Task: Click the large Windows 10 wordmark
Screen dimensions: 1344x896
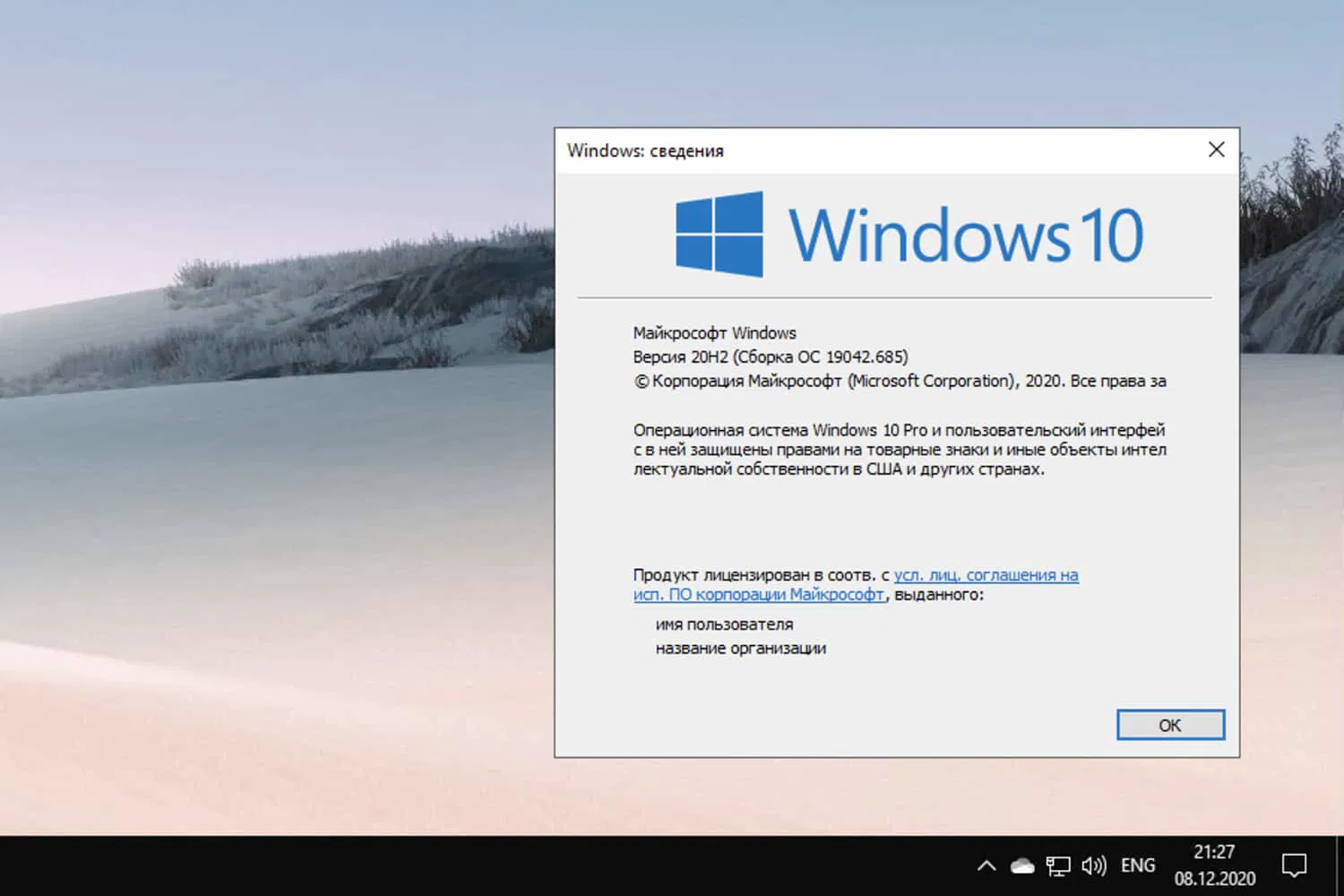Action: (966, 234)
